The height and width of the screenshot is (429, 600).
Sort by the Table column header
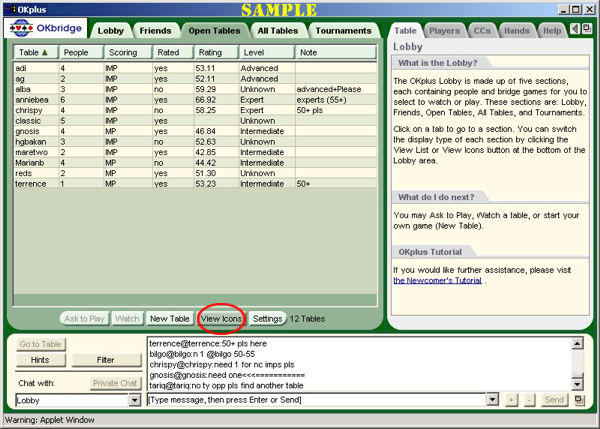[36, 52]
